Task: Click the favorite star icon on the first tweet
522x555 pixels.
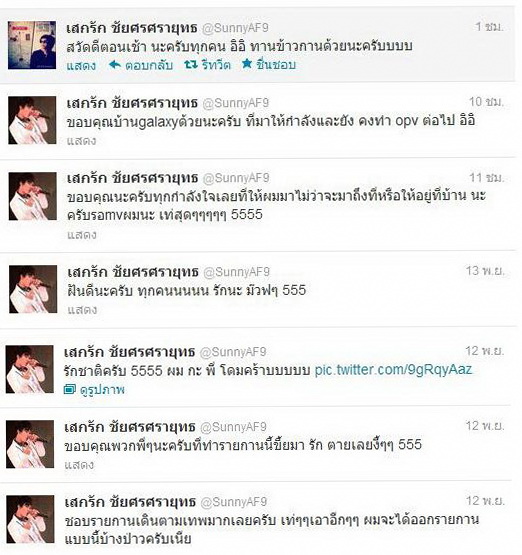Action: (247, 64)
